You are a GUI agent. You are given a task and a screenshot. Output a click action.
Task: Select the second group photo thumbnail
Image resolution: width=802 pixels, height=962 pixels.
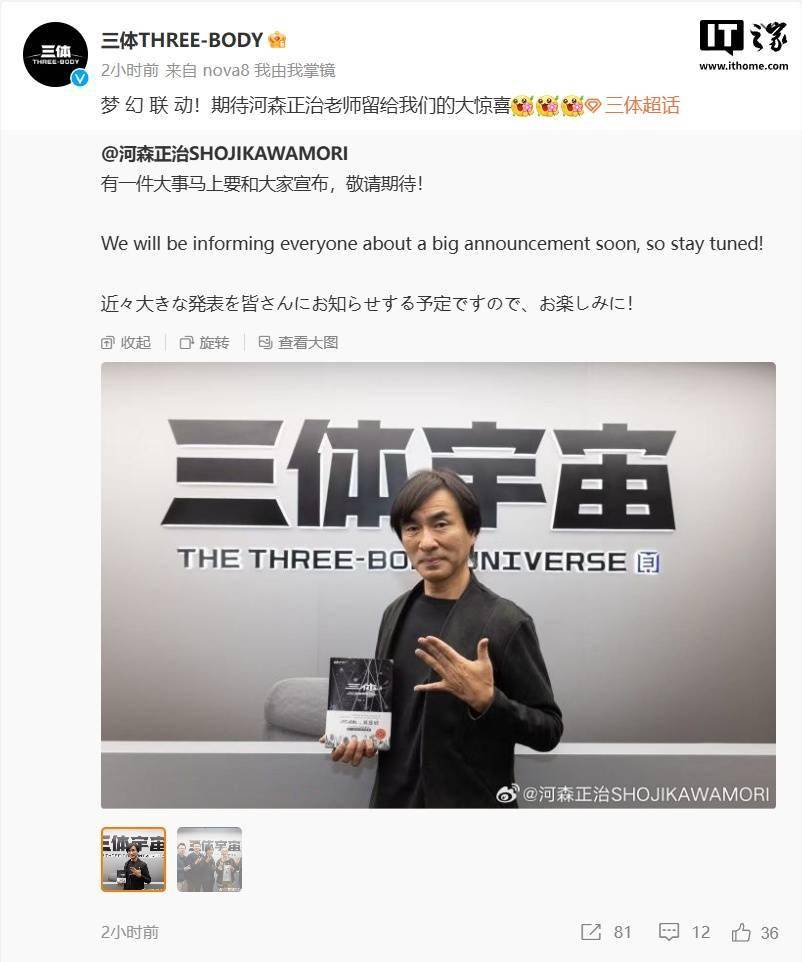(x=209, y=859)
